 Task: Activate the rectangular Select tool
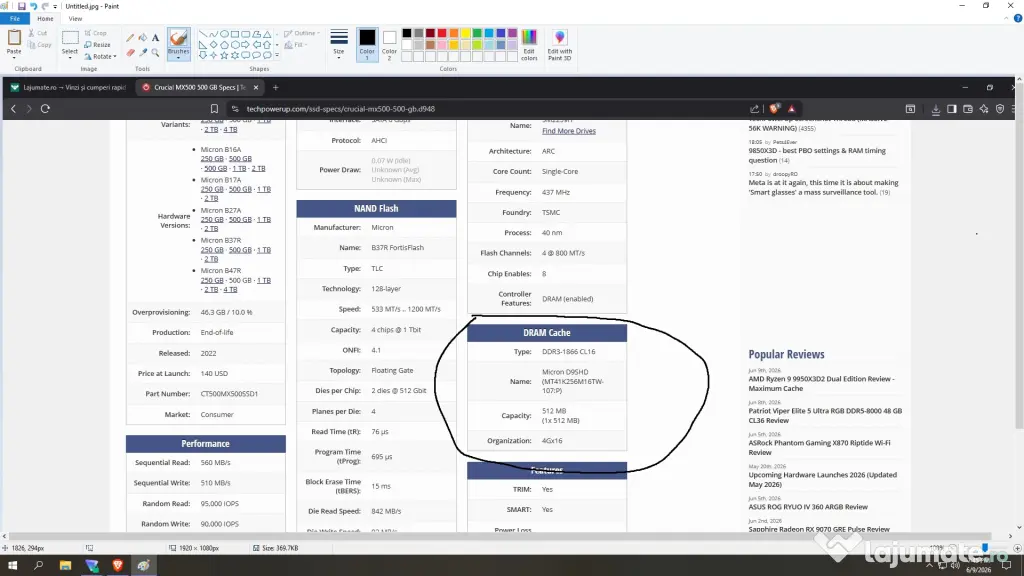click(x=70, y=37)
